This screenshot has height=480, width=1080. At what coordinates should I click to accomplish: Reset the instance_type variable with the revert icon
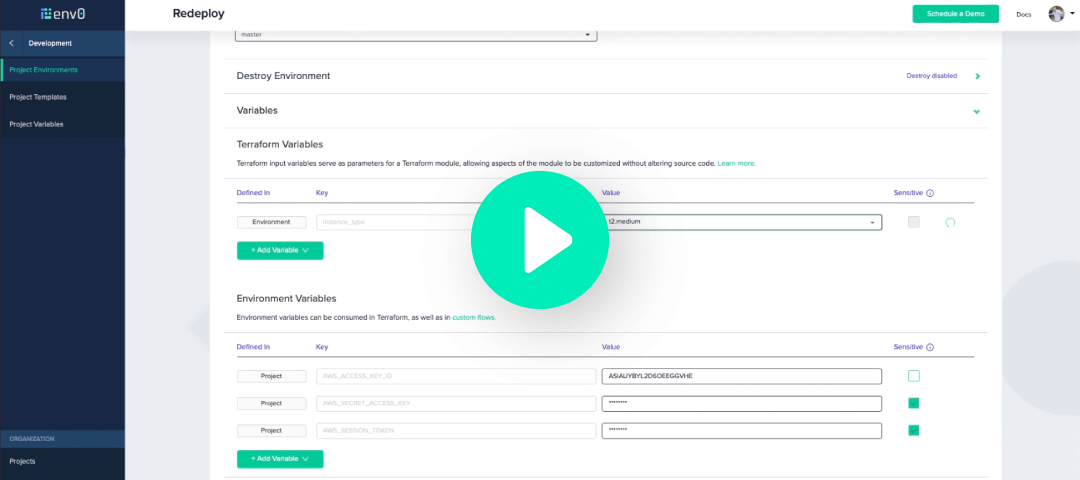950,222
